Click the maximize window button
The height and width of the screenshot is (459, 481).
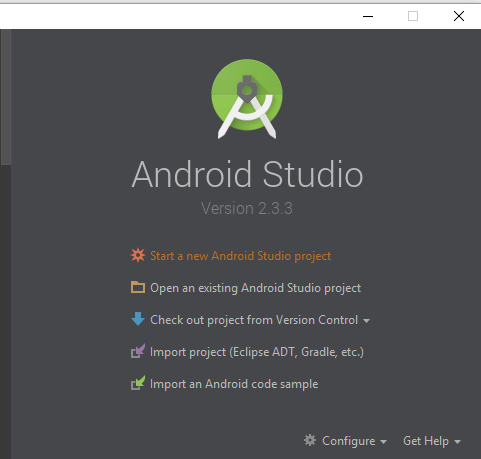coord(413,16)
